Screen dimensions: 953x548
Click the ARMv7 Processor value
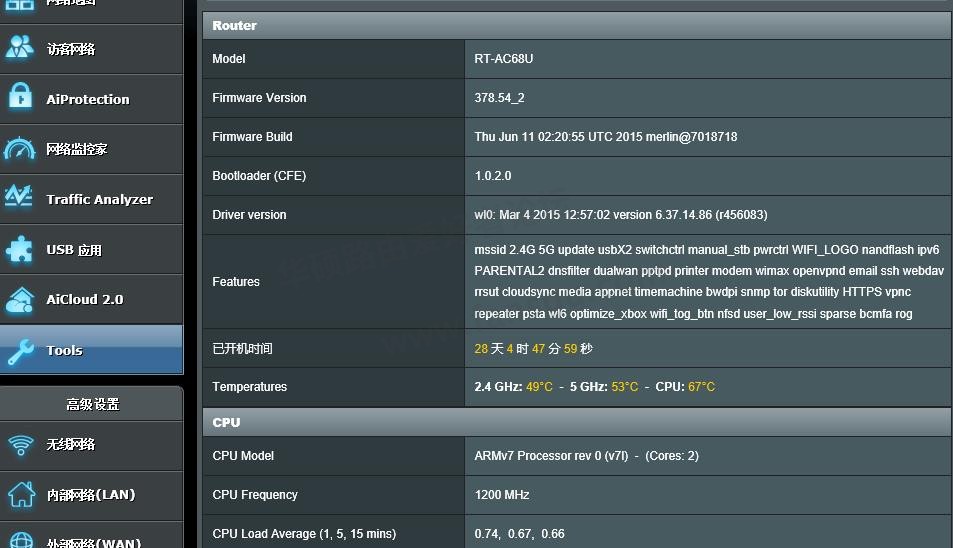point(586,456)
